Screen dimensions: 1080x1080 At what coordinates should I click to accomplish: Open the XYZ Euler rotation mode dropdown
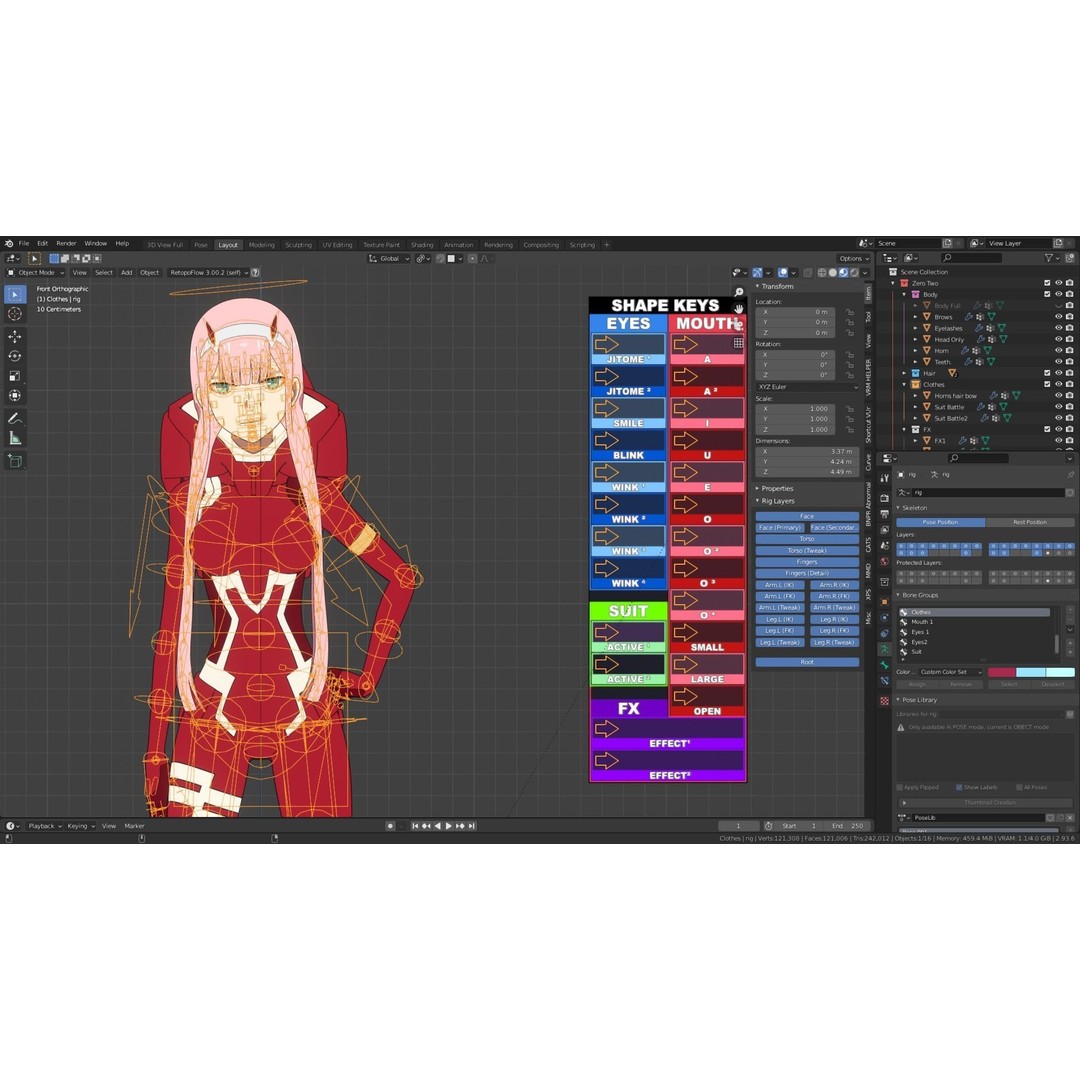807,387
